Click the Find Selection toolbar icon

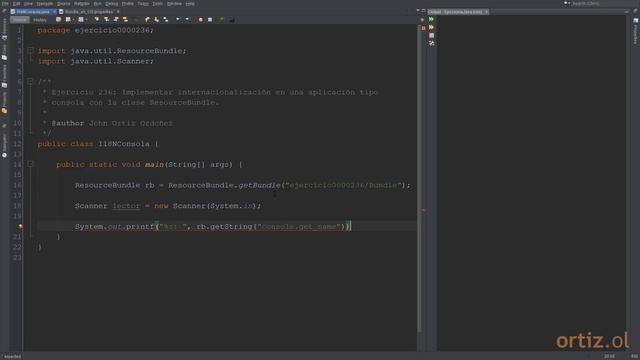(x=97, y=20)
